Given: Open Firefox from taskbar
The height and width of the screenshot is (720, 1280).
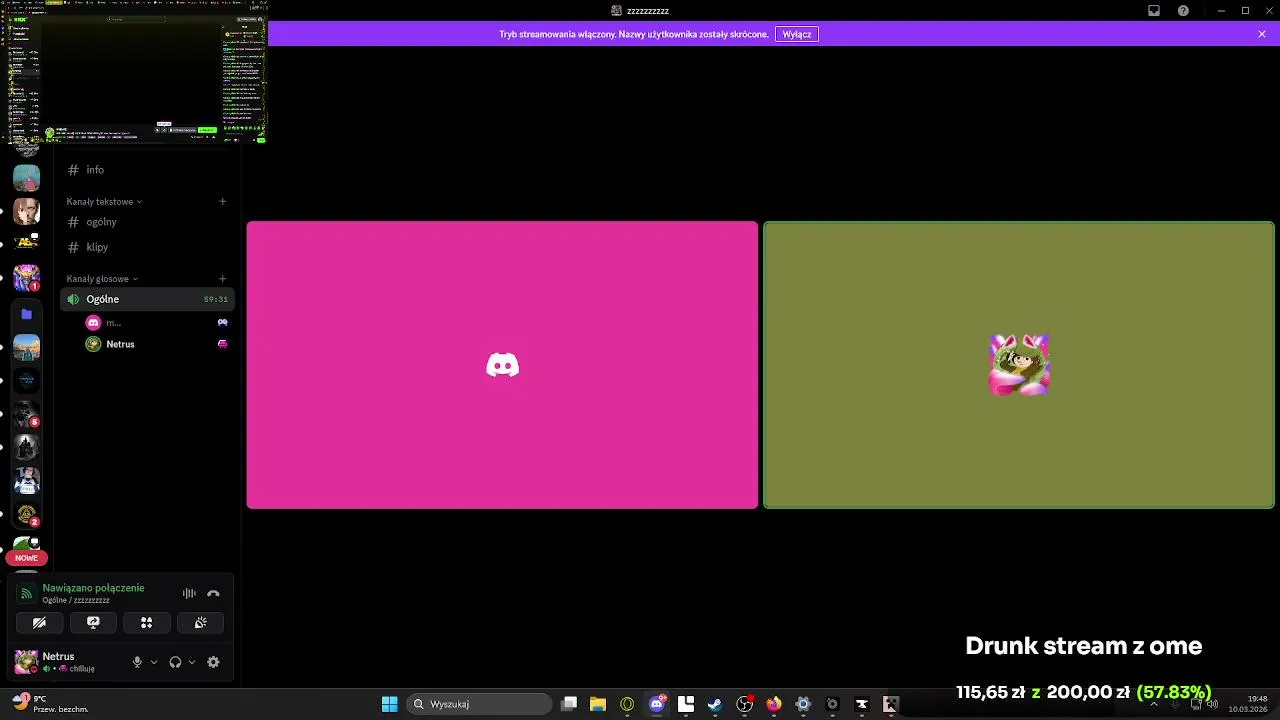Looking at the screenshot, I should [774, 704].
